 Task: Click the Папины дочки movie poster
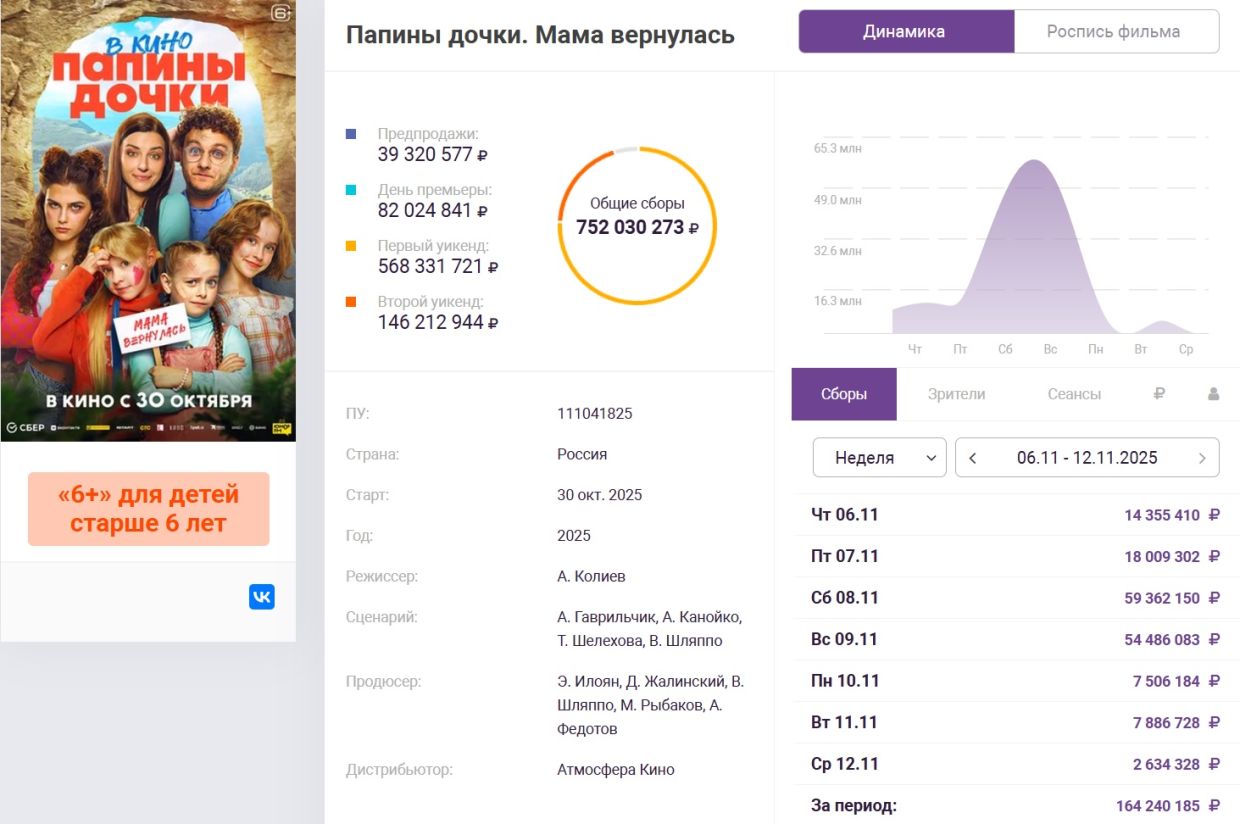pyautogui.click(x=148, y=220)
